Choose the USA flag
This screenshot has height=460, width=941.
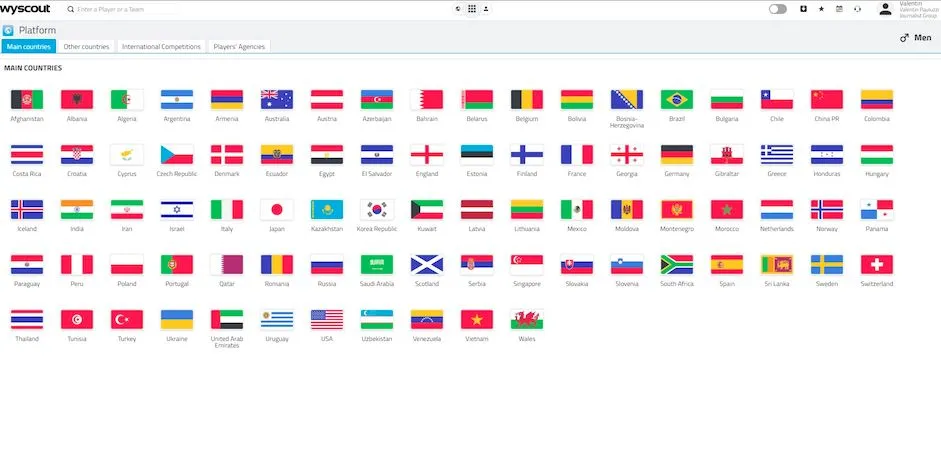tap(327, 320)
